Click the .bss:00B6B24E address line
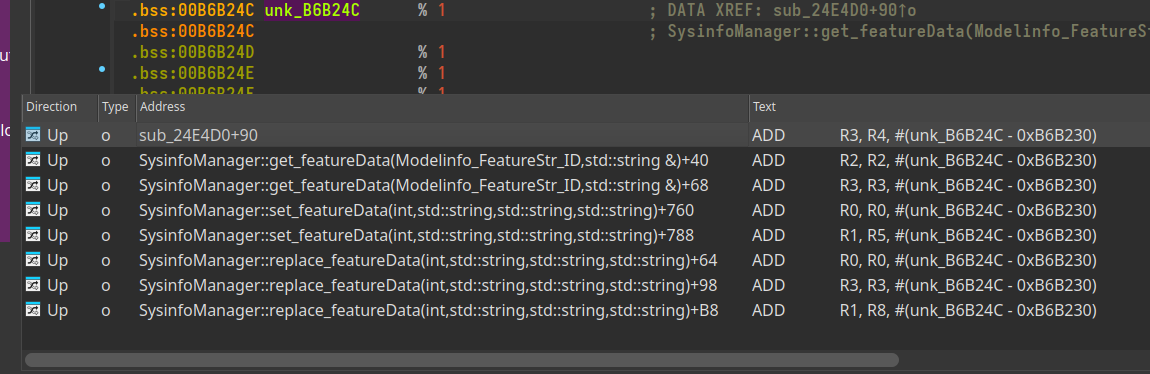Screen dimensions: 1150x374 point(193,73)
